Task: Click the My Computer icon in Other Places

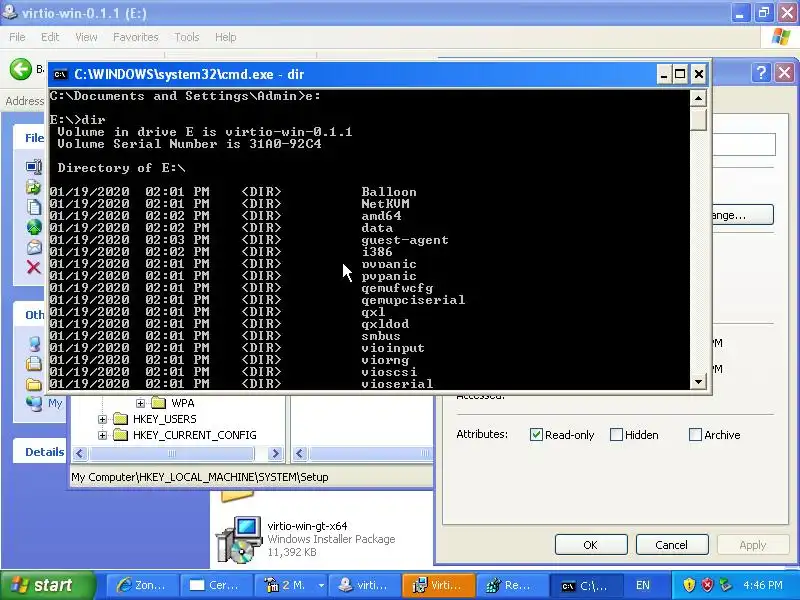Action: click(34, 343)
